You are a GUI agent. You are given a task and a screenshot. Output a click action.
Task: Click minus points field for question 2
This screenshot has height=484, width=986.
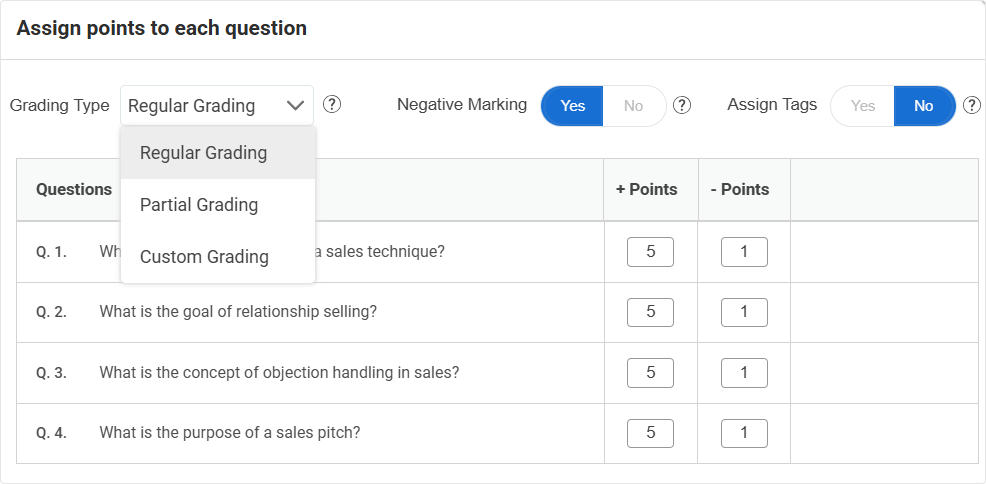[x=744, y=312]
